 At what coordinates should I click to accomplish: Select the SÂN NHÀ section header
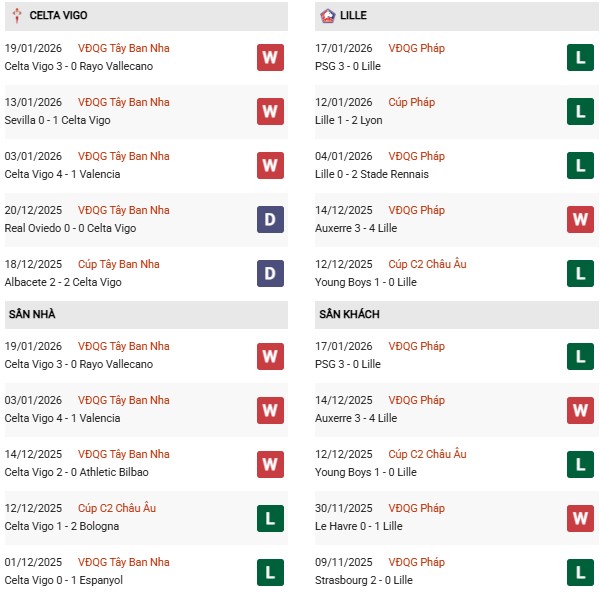point(32,314)
